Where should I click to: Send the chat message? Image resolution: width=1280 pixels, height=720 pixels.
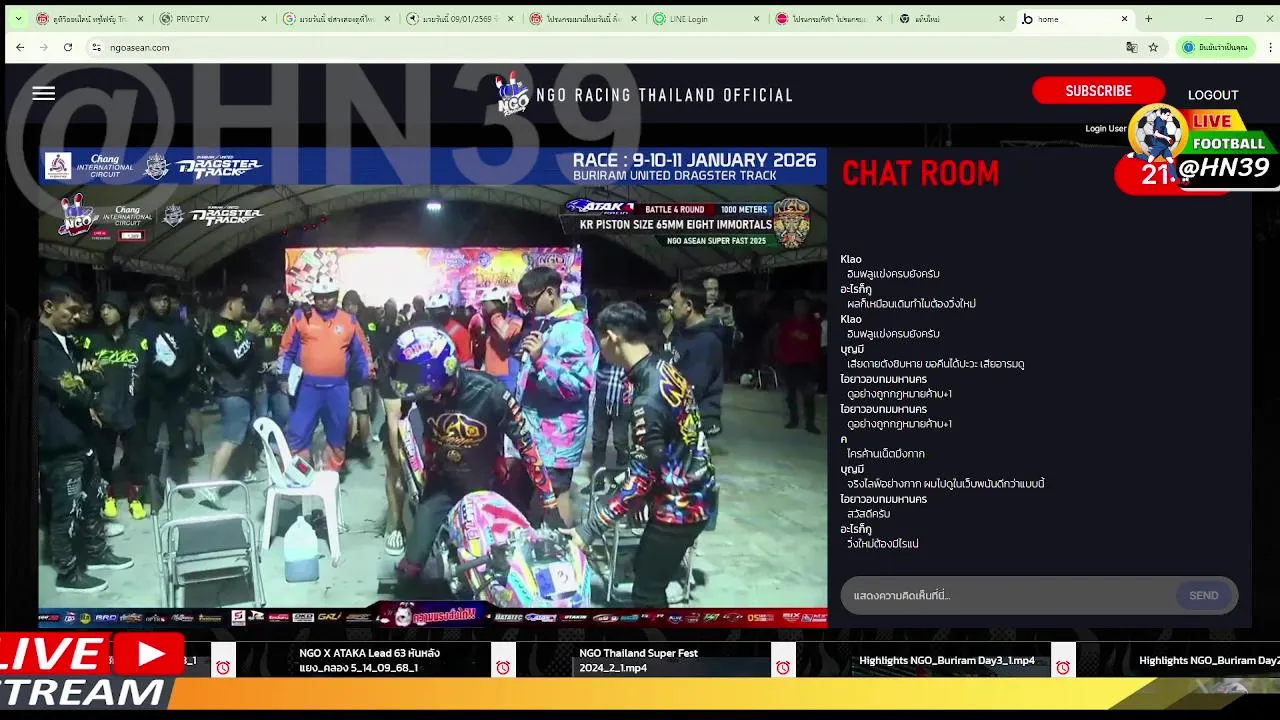1204,596
